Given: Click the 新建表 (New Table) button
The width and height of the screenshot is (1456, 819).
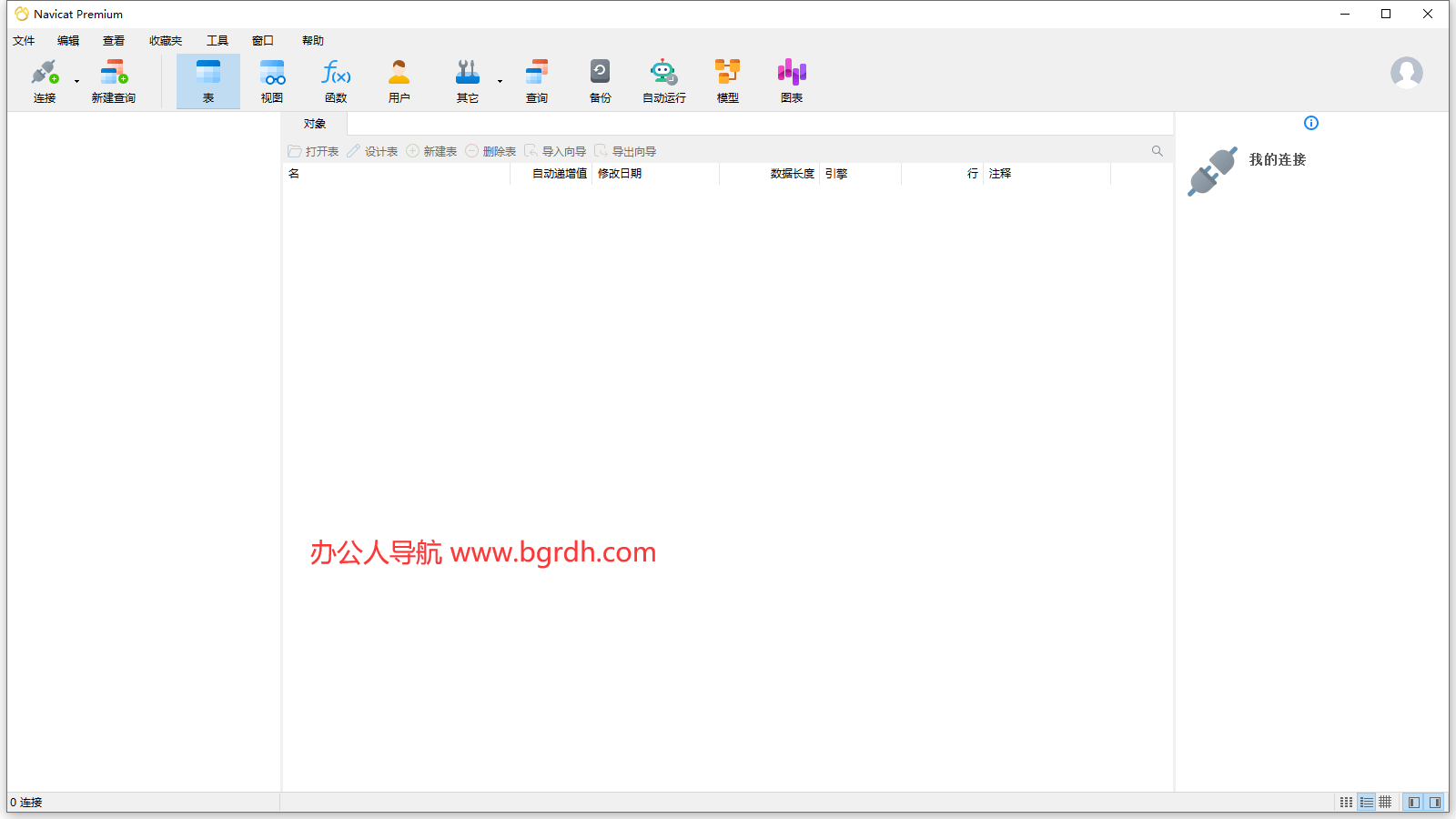Looking at the screenshot, I should point(431,151).
